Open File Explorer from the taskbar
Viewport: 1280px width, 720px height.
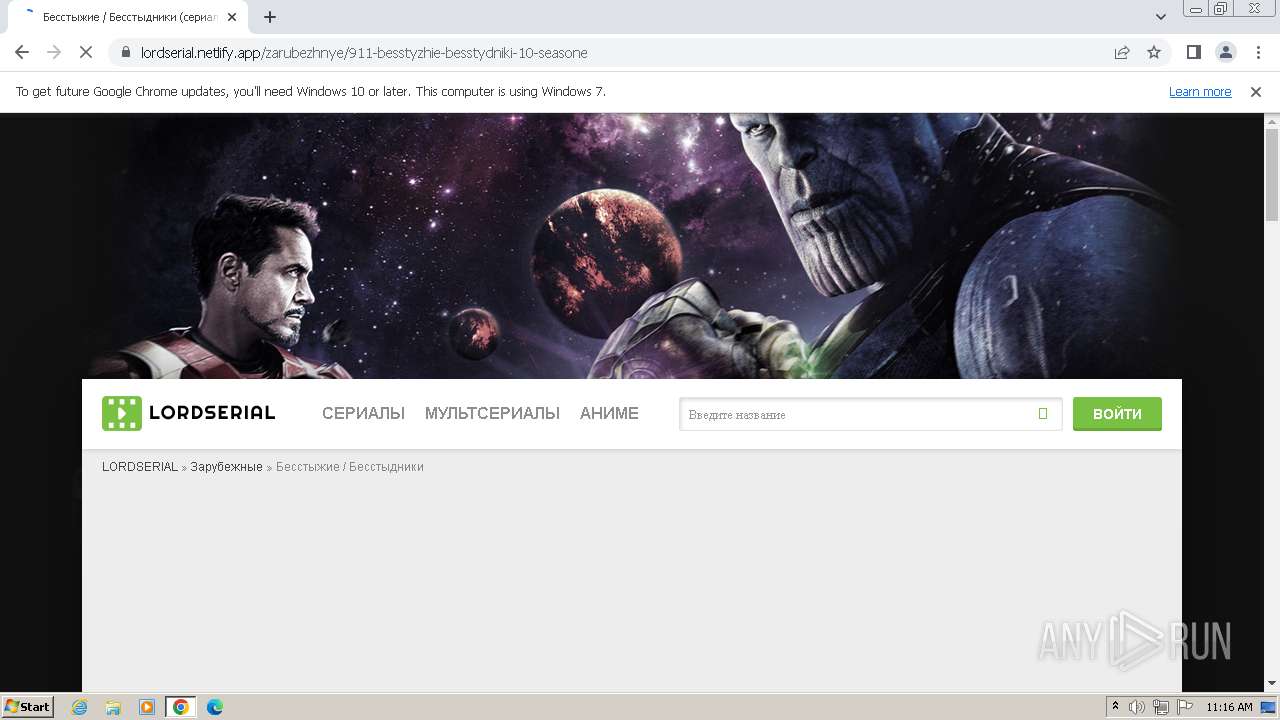point(113,707)
